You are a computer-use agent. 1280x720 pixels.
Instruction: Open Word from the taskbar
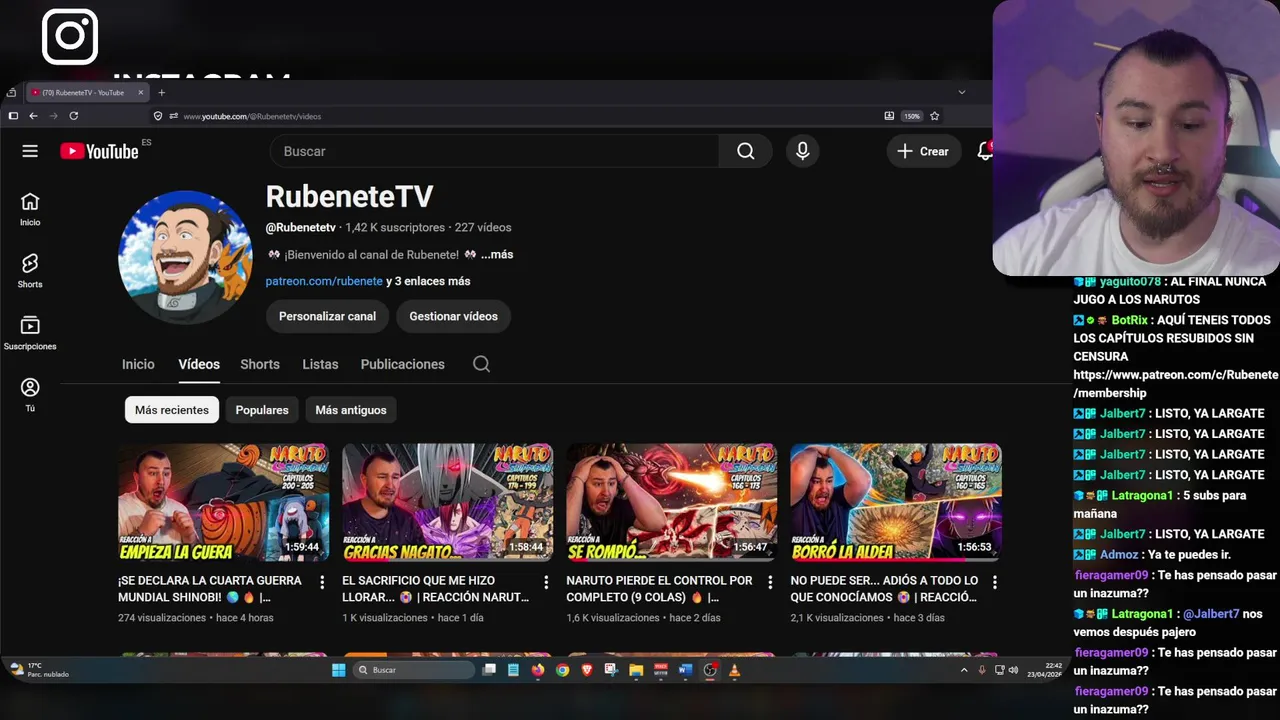[x=685, y=670]
